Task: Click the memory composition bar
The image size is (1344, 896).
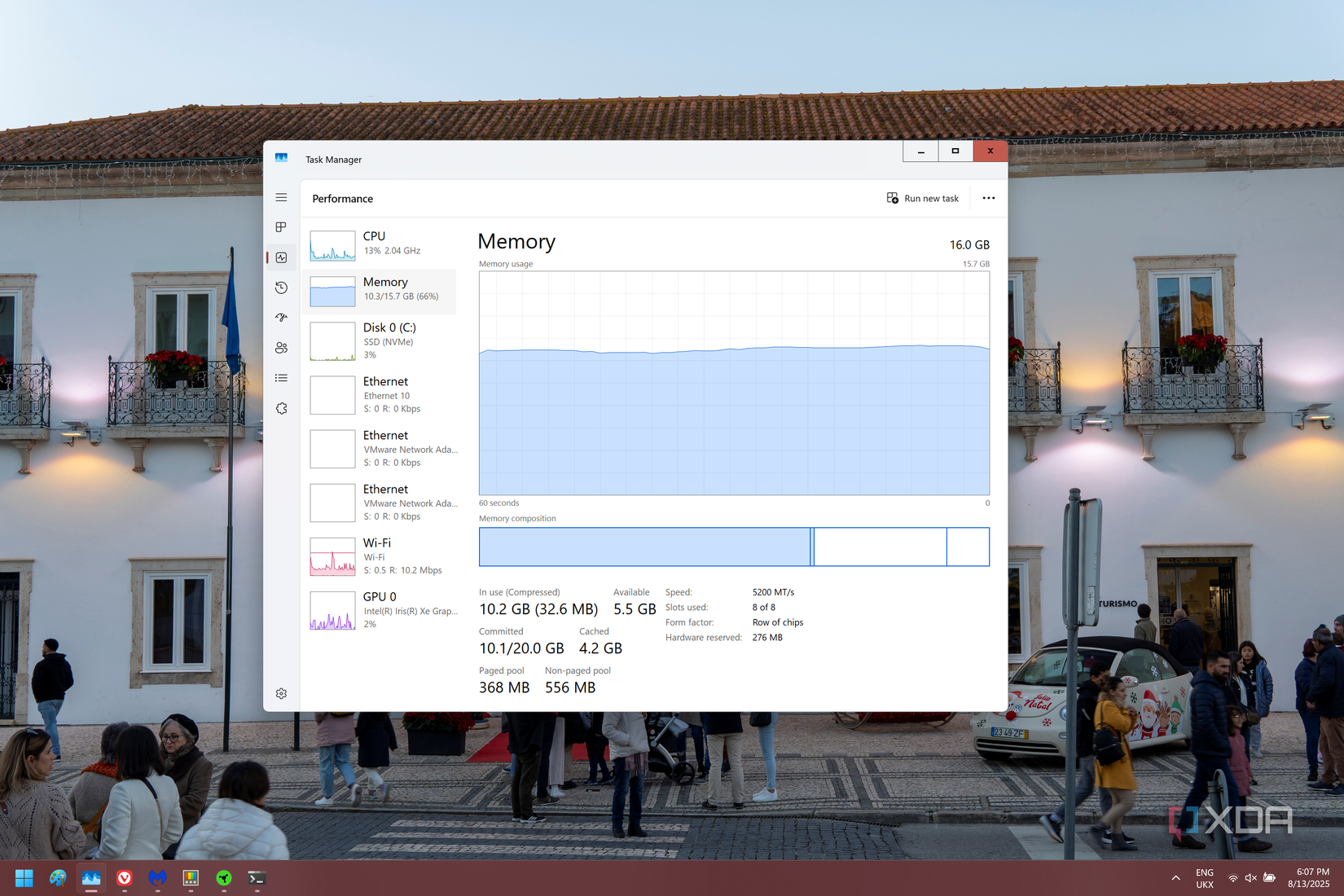Action: pos(733,547)
